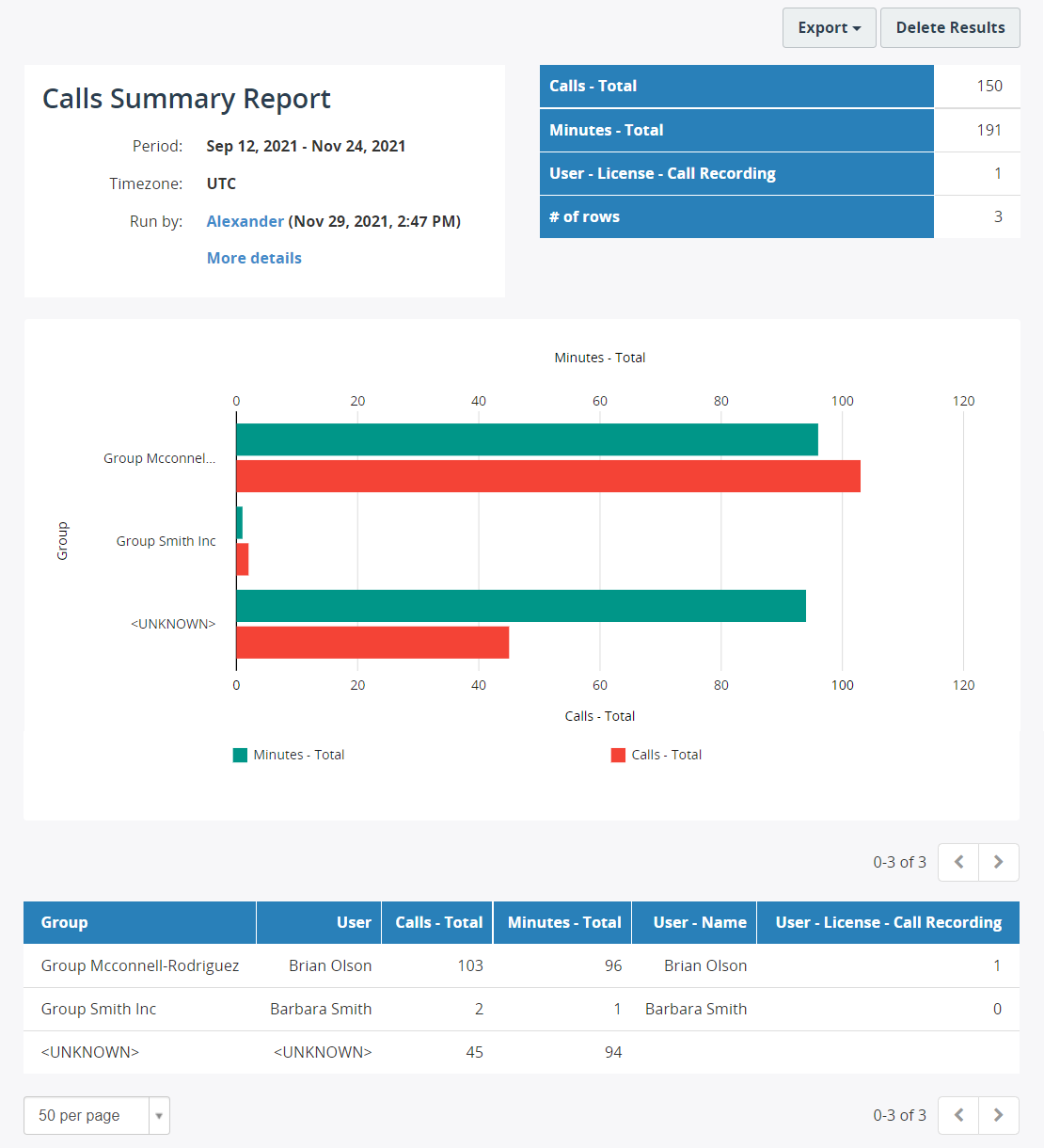
Task: Click the red Group Smith Inc calls bar
Action: [243, 559]
